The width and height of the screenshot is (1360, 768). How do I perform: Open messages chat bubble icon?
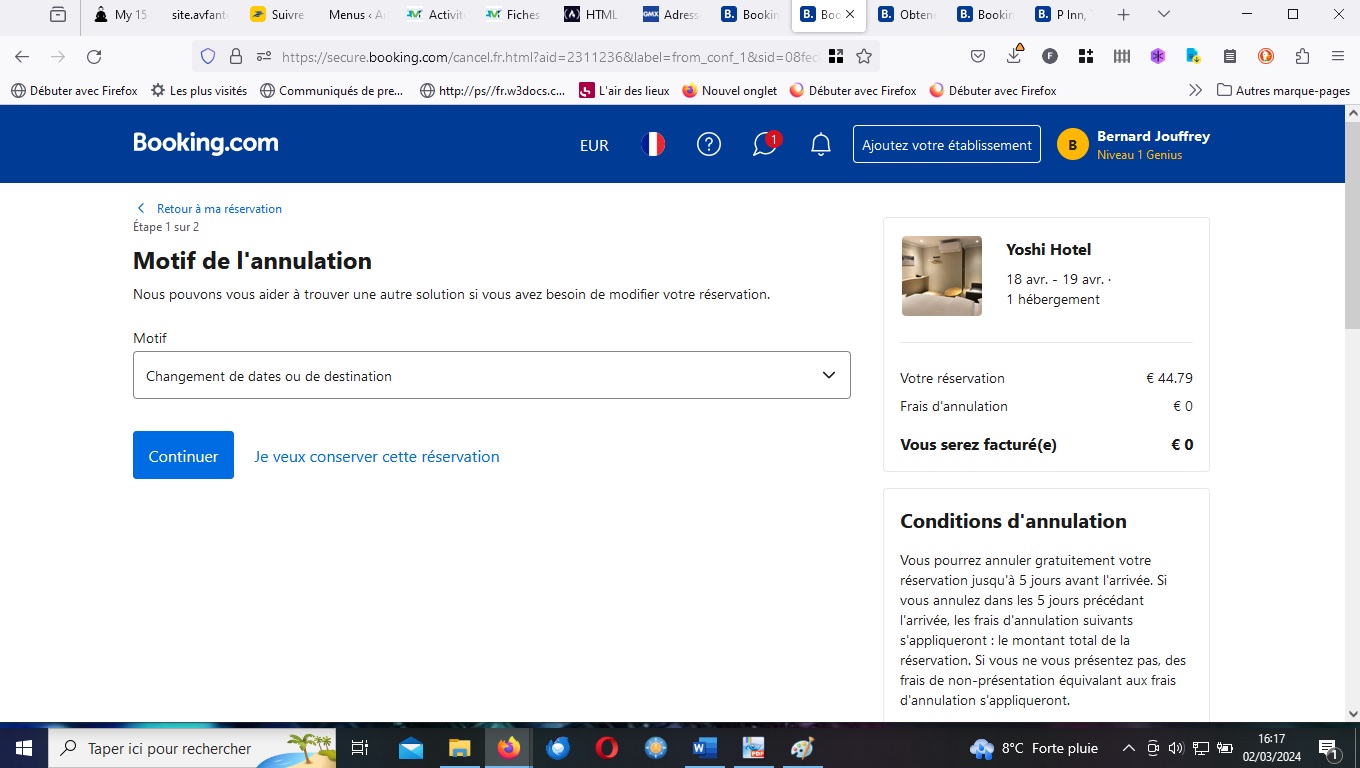765,145
